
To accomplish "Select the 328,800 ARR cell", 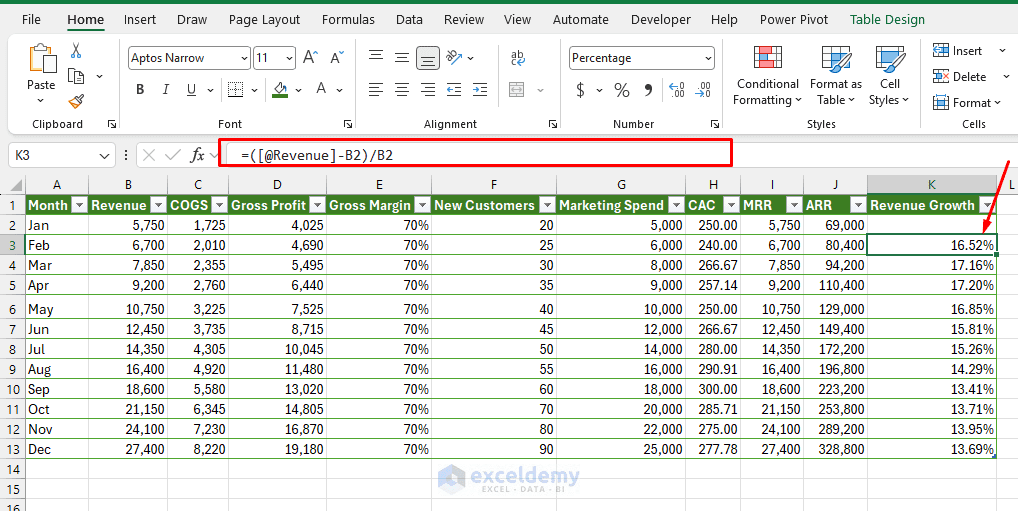I will (836, 449).
